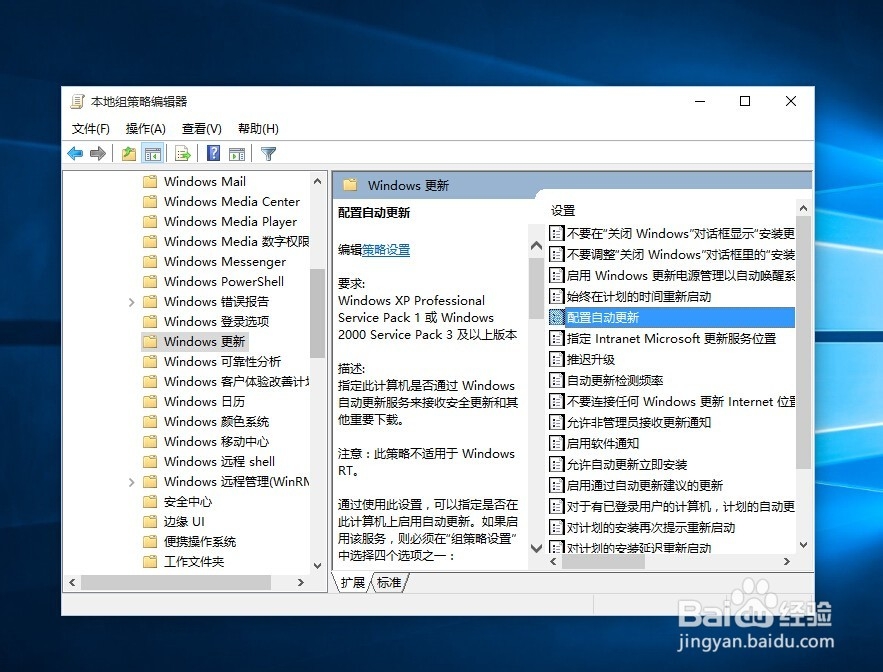The height and width of the screenshot is (672, 883).
Task: Click the settings list horizontal scroll right arrow
Action: pyautogui.click(x=787, y=562)
